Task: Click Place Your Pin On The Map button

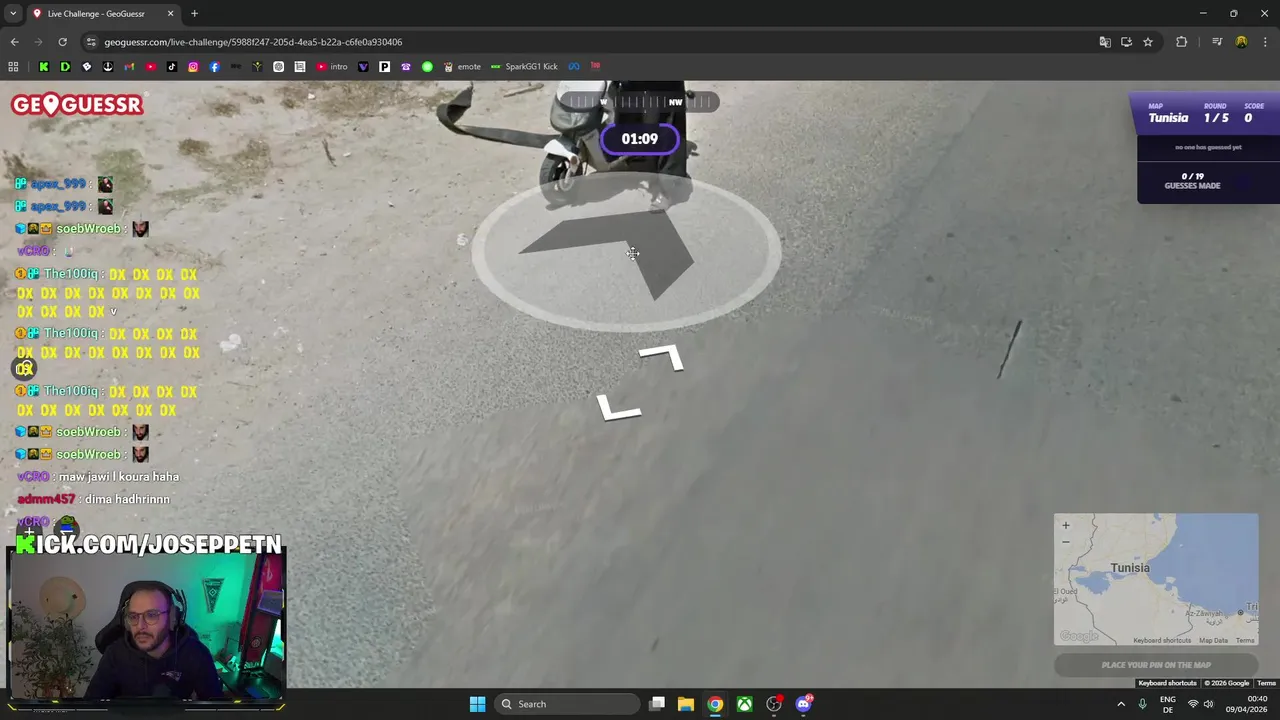Action: click(1156, 665)
